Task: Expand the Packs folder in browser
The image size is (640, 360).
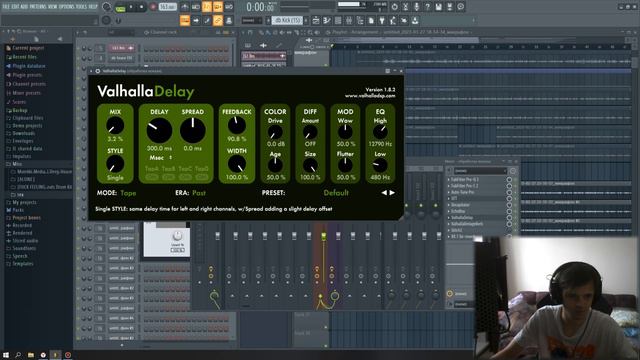Action: coord(18,210)
